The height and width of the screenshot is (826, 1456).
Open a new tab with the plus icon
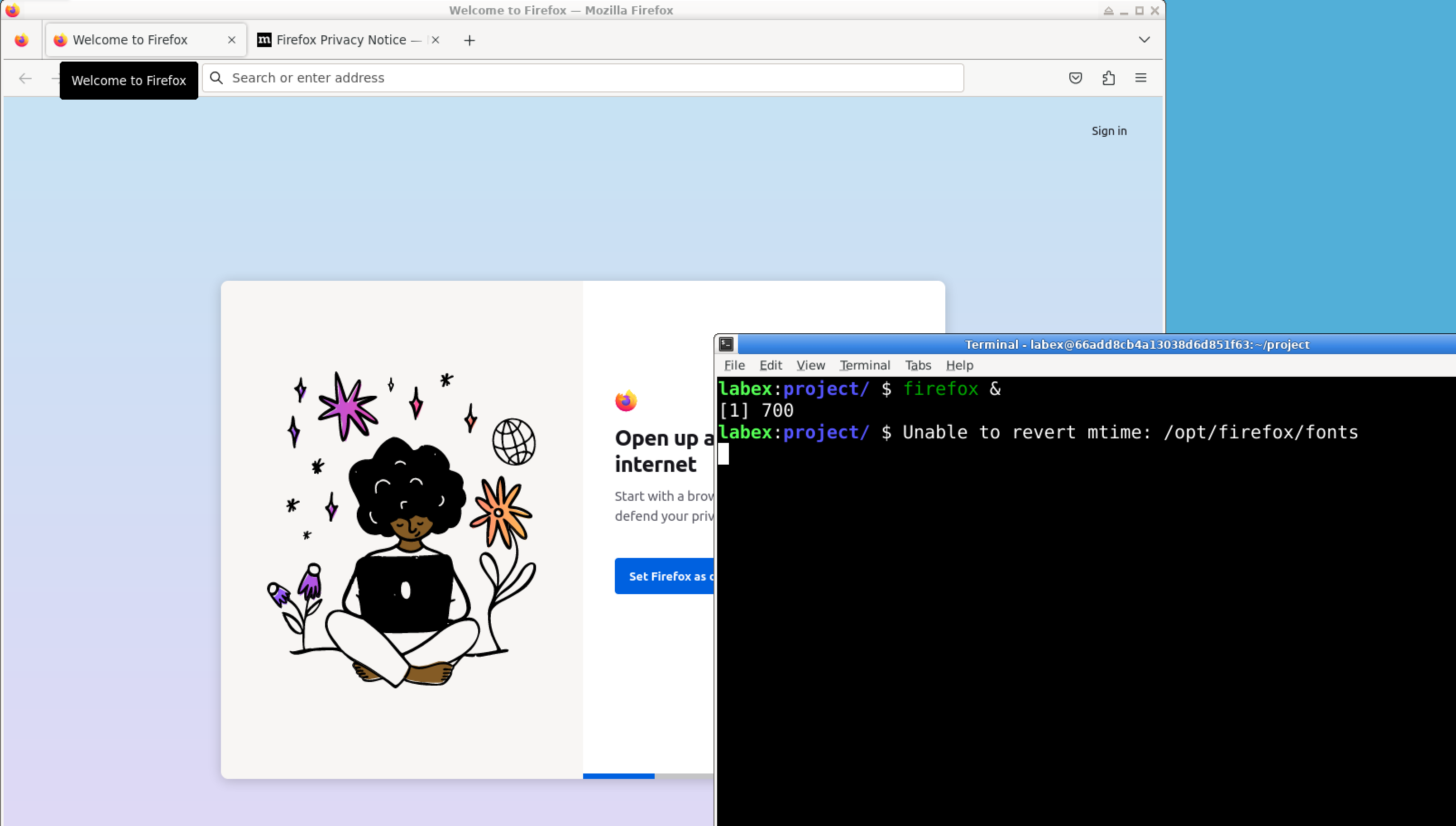click(x=469, y=40)
